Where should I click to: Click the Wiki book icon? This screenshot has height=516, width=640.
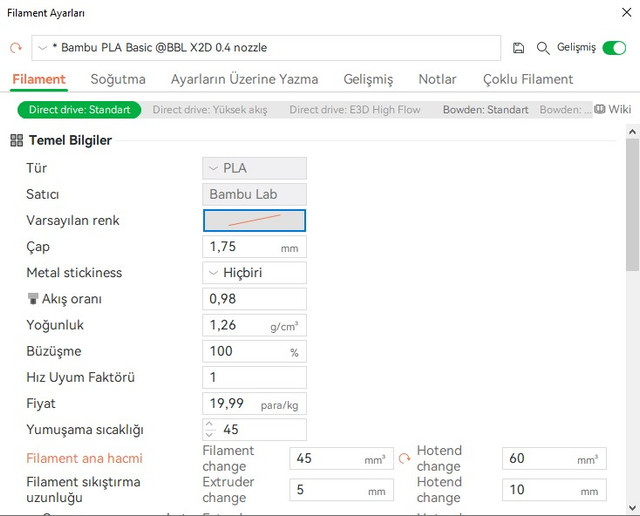pyautogui.click(x=600, y=109)
